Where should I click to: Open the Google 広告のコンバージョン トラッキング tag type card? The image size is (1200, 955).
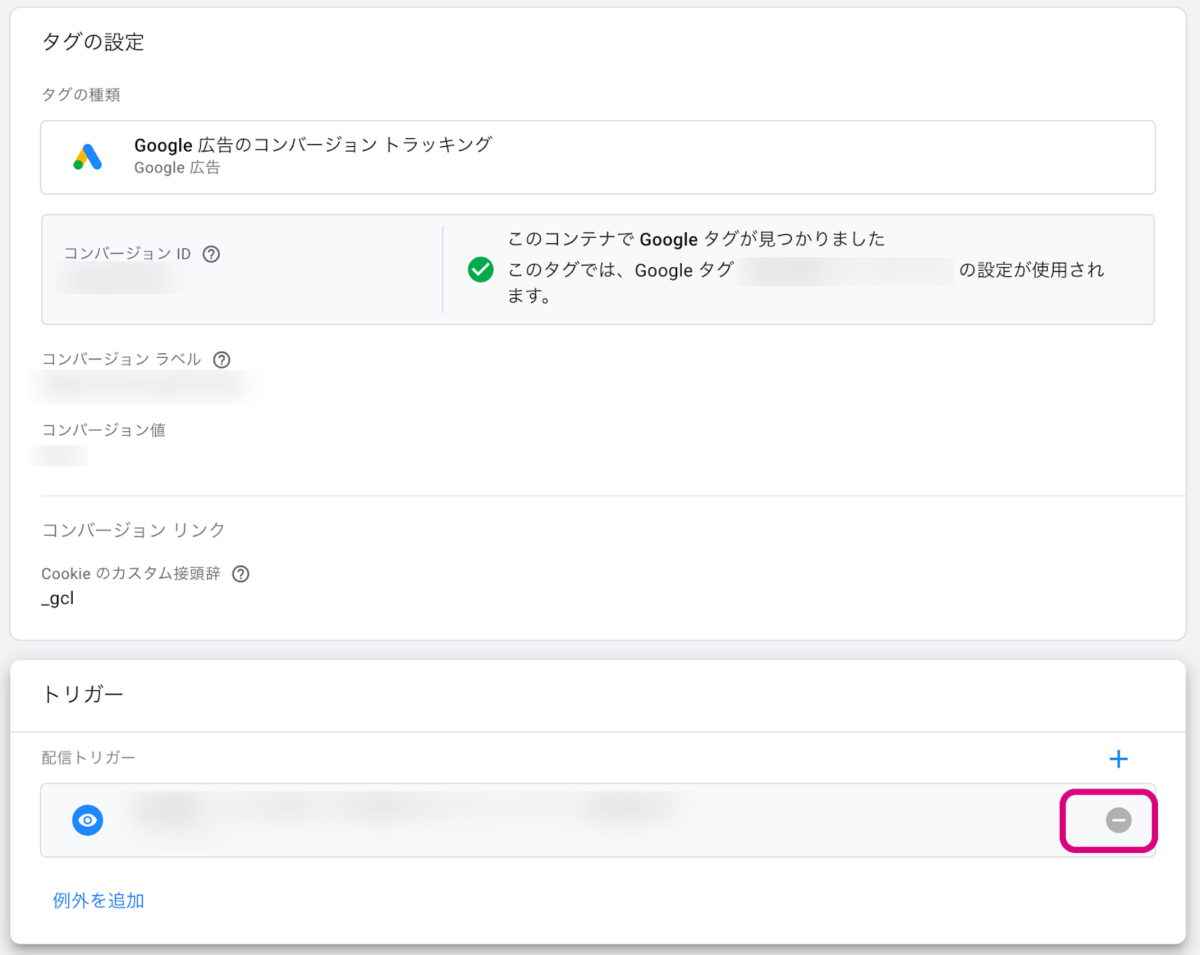click(597, 157)
